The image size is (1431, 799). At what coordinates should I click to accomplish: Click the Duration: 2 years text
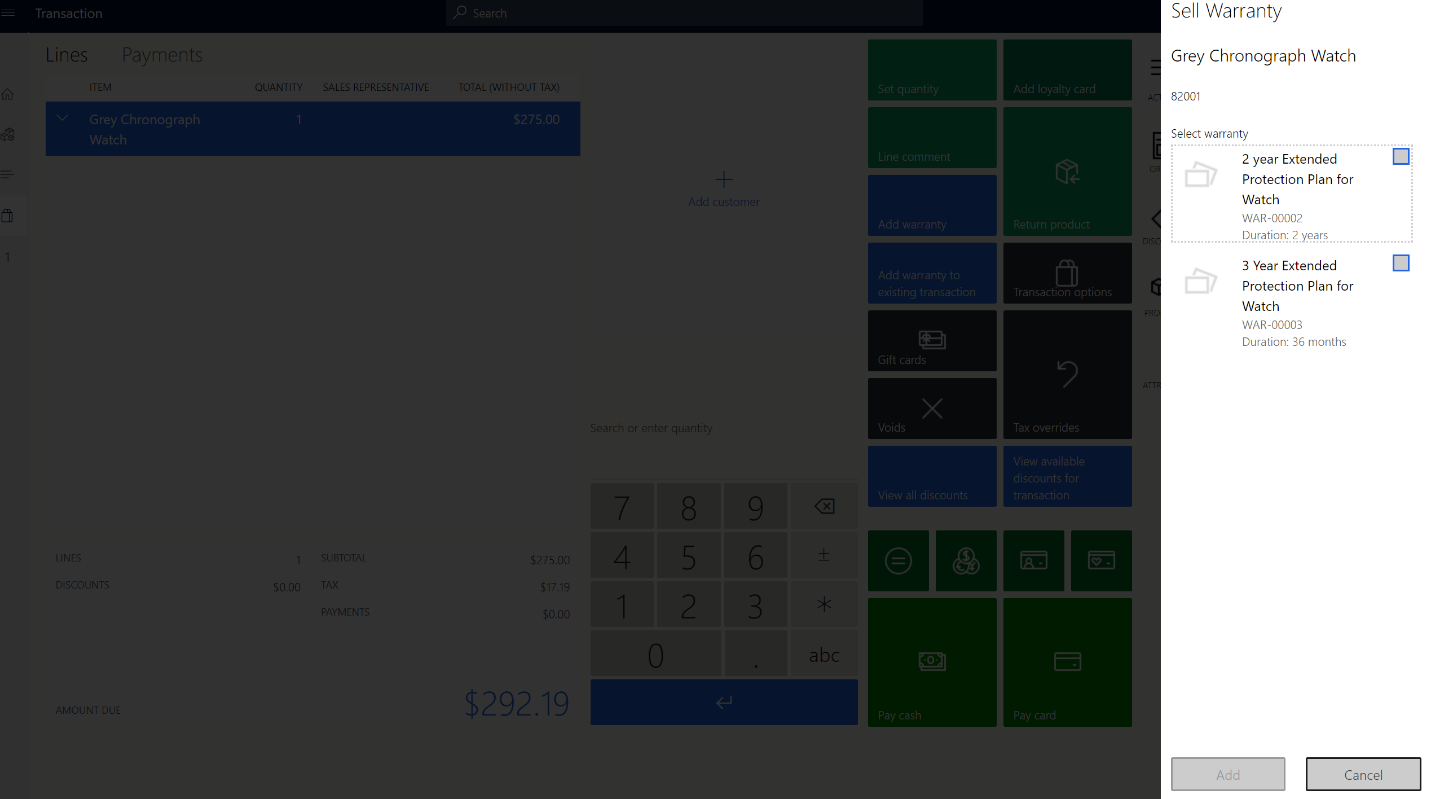tap(1285, 236)
